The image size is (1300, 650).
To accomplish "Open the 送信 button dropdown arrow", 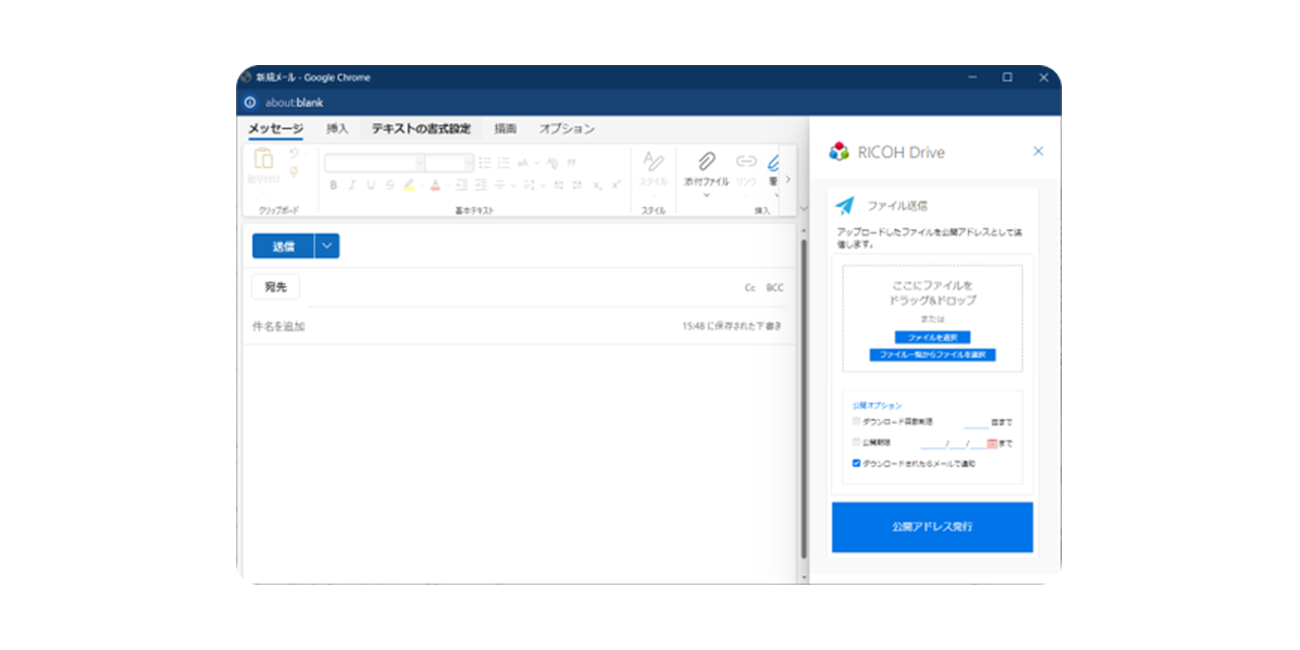I will pos(325,245).
